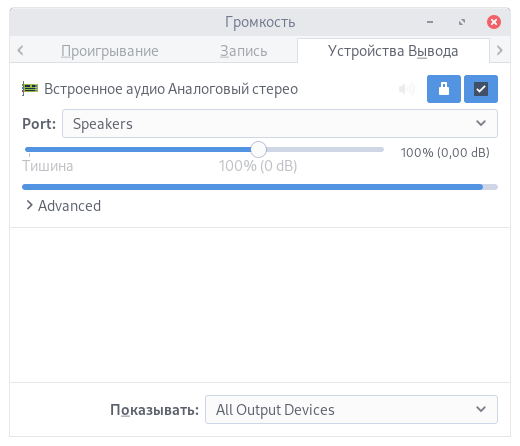The height and width of the screenshot is (446, 520).
Task: Close the Громкость window
Action: [494, 22]
